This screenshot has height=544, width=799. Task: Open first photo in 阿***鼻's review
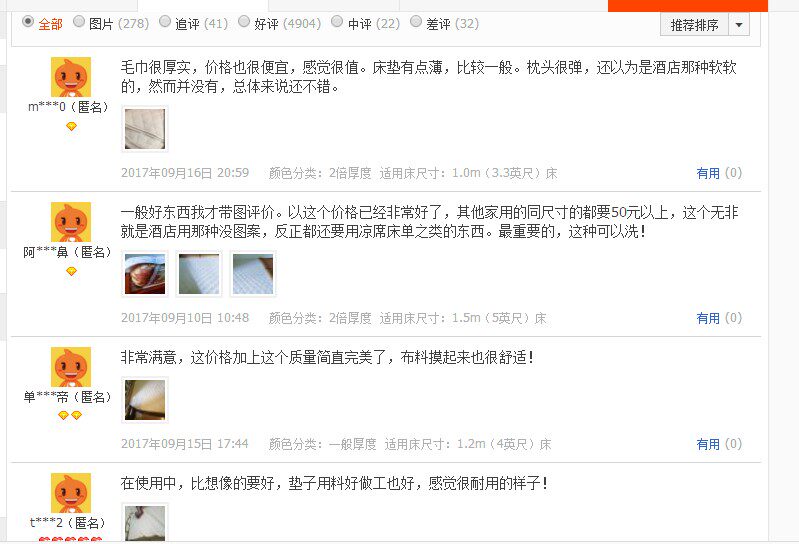click(145, 274)
